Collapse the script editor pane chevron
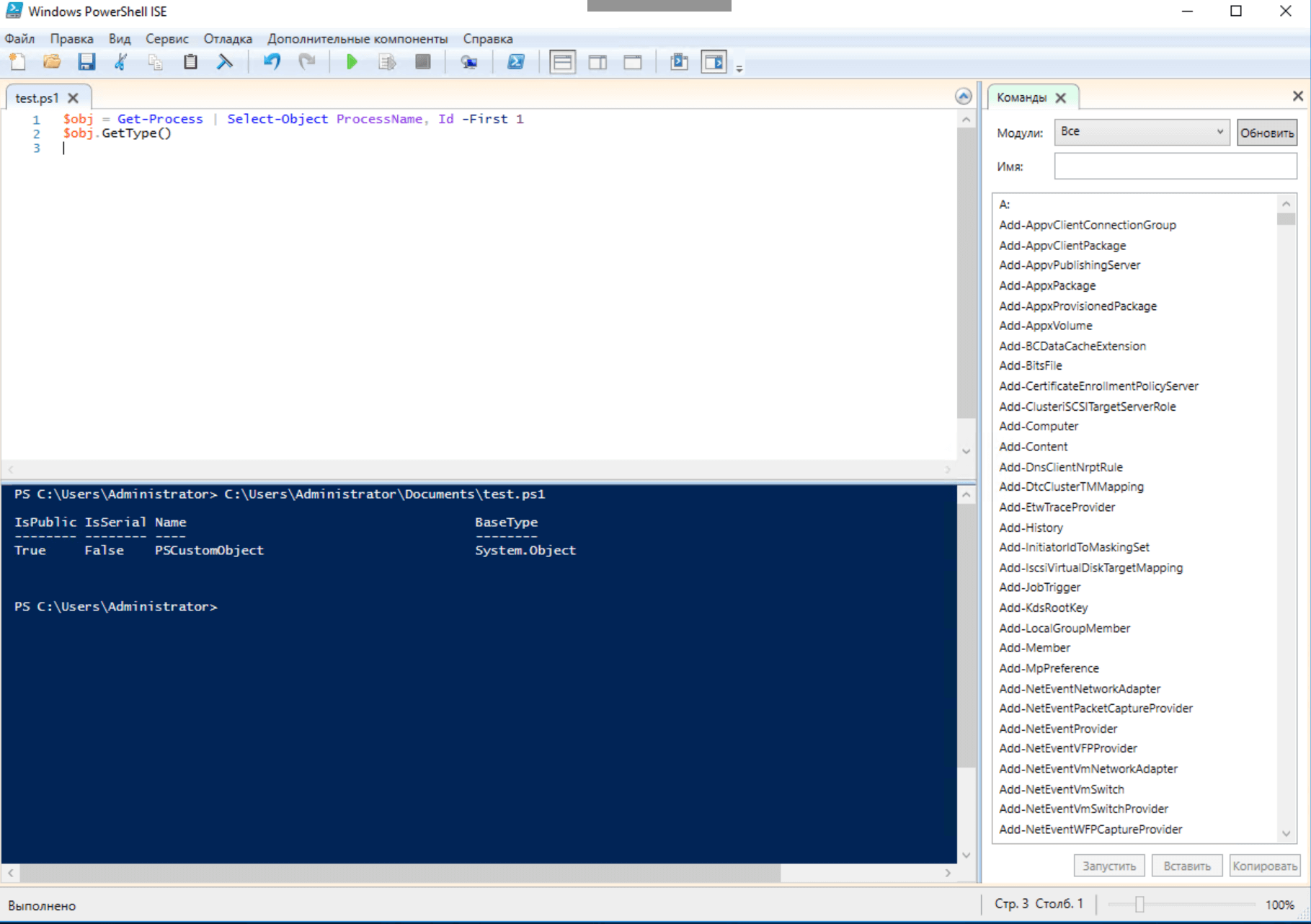The image size is (1311, 924). click(x=964, y=95)
